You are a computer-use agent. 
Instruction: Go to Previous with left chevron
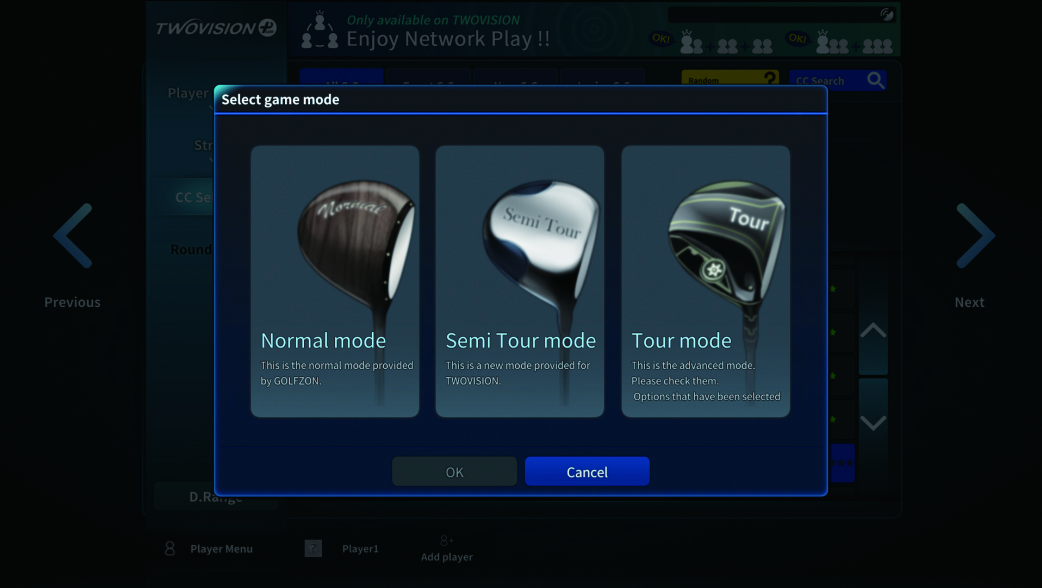tap(72, 236)
